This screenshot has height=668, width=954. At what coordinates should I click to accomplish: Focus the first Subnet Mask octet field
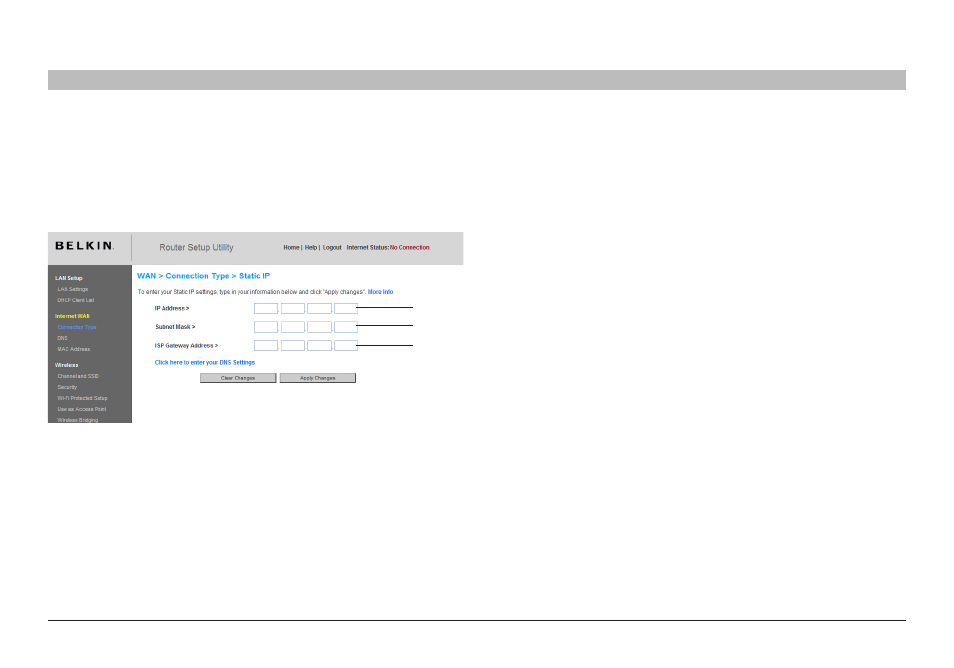266,327
